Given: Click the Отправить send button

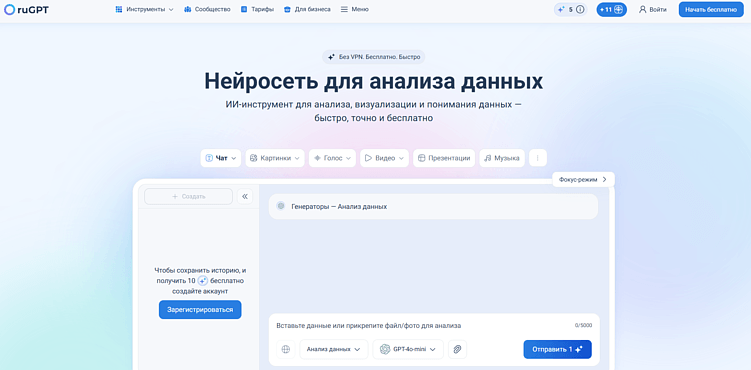Looking at the screenshot, I should click(558, 349).
